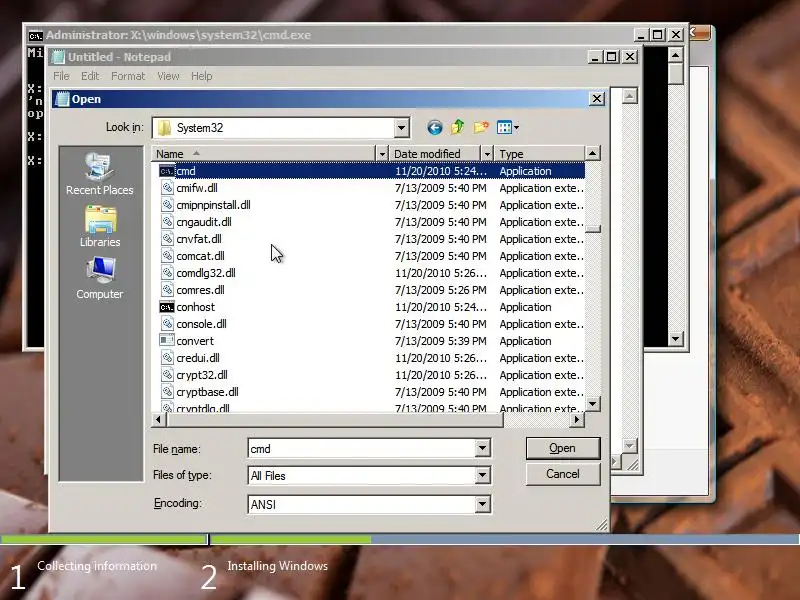Click the convert application icon
Screen dimensions: 800x600
167,340
